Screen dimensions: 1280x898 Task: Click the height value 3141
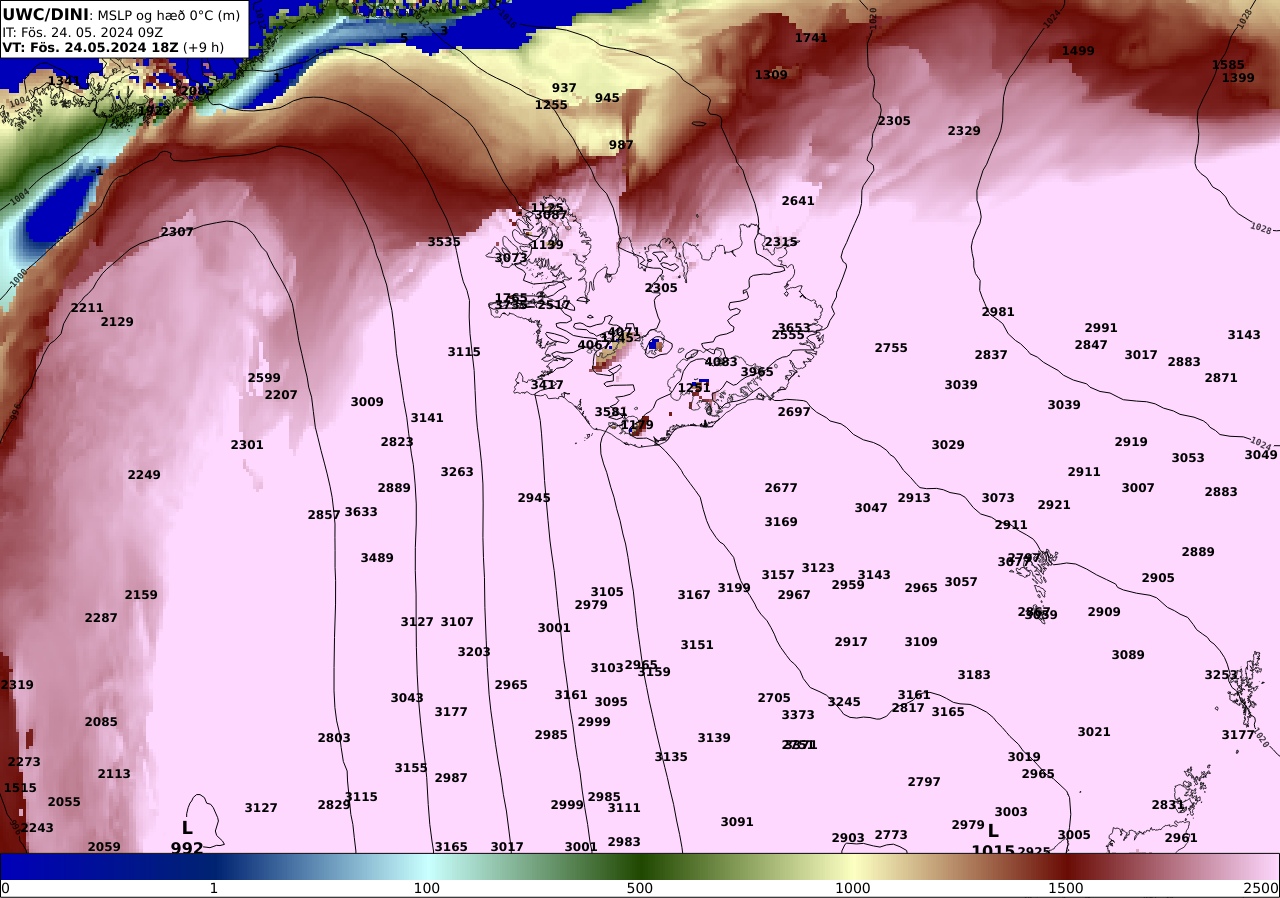point(427,418)
